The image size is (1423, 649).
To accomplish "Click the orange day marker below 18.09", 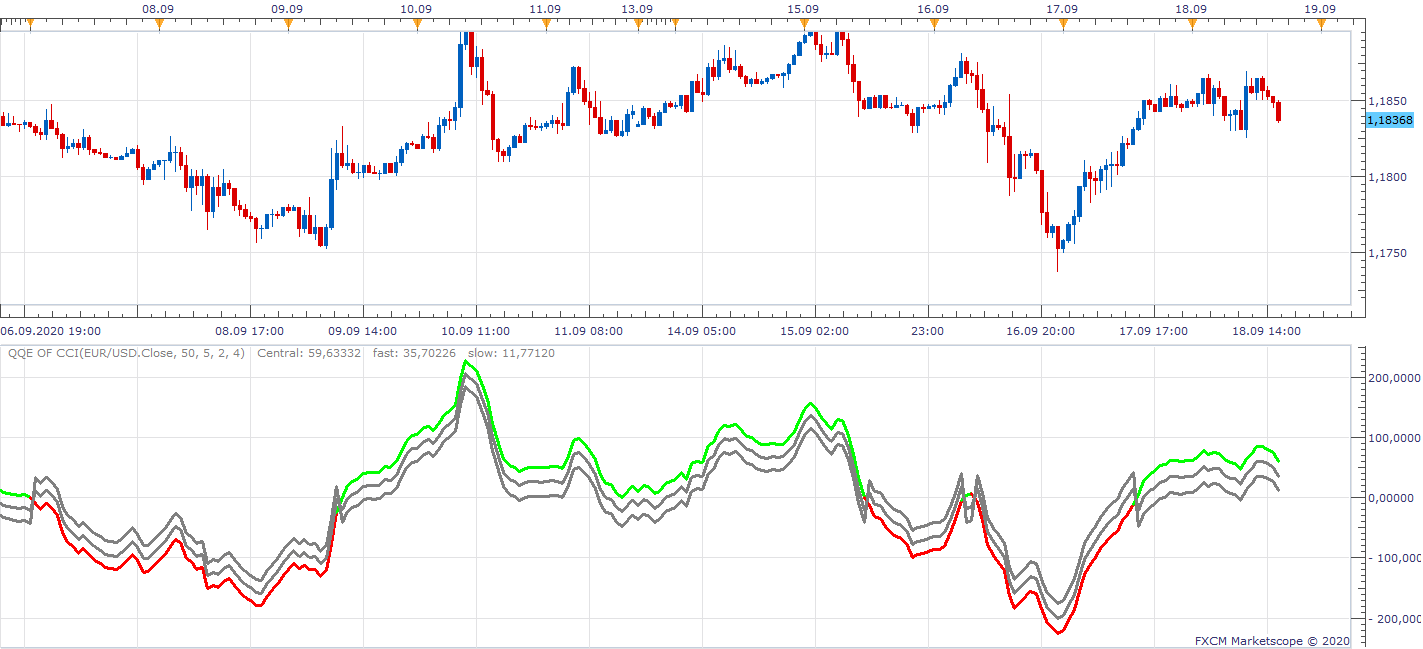I will (x=1192, y=24).
